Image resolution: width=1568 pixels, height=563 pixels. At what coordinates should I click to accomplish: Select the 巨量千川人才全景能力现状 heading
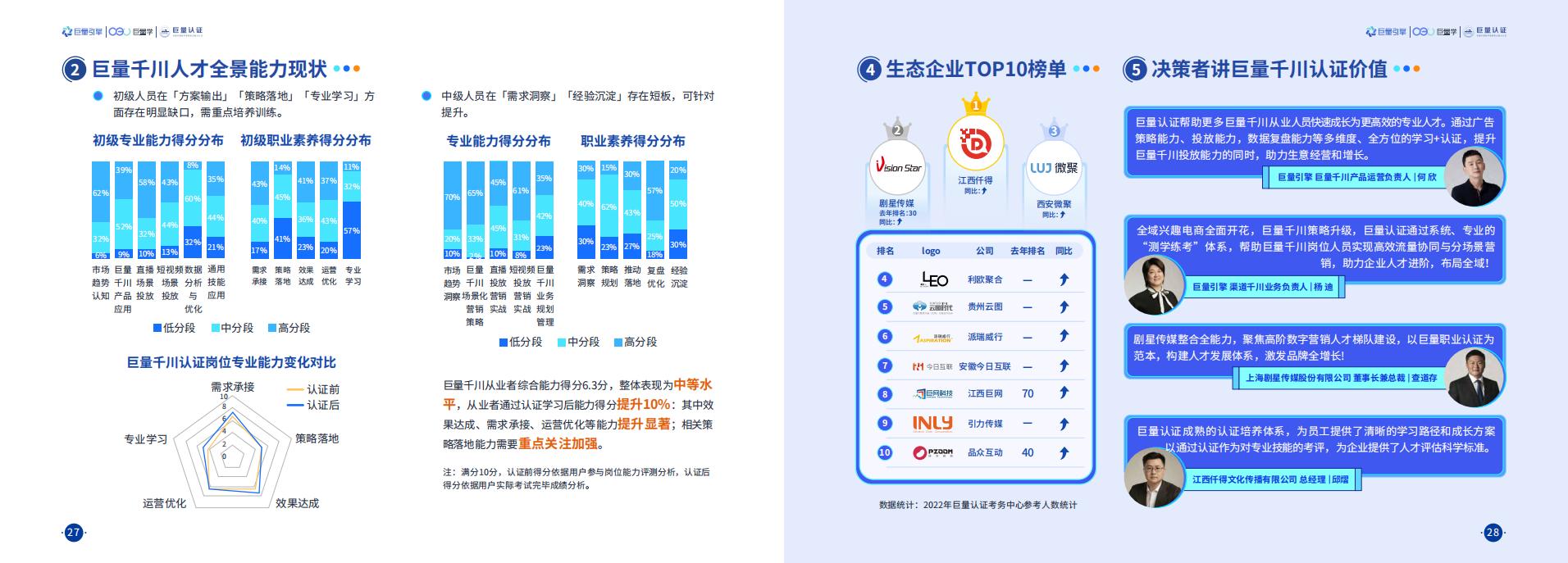209,70
